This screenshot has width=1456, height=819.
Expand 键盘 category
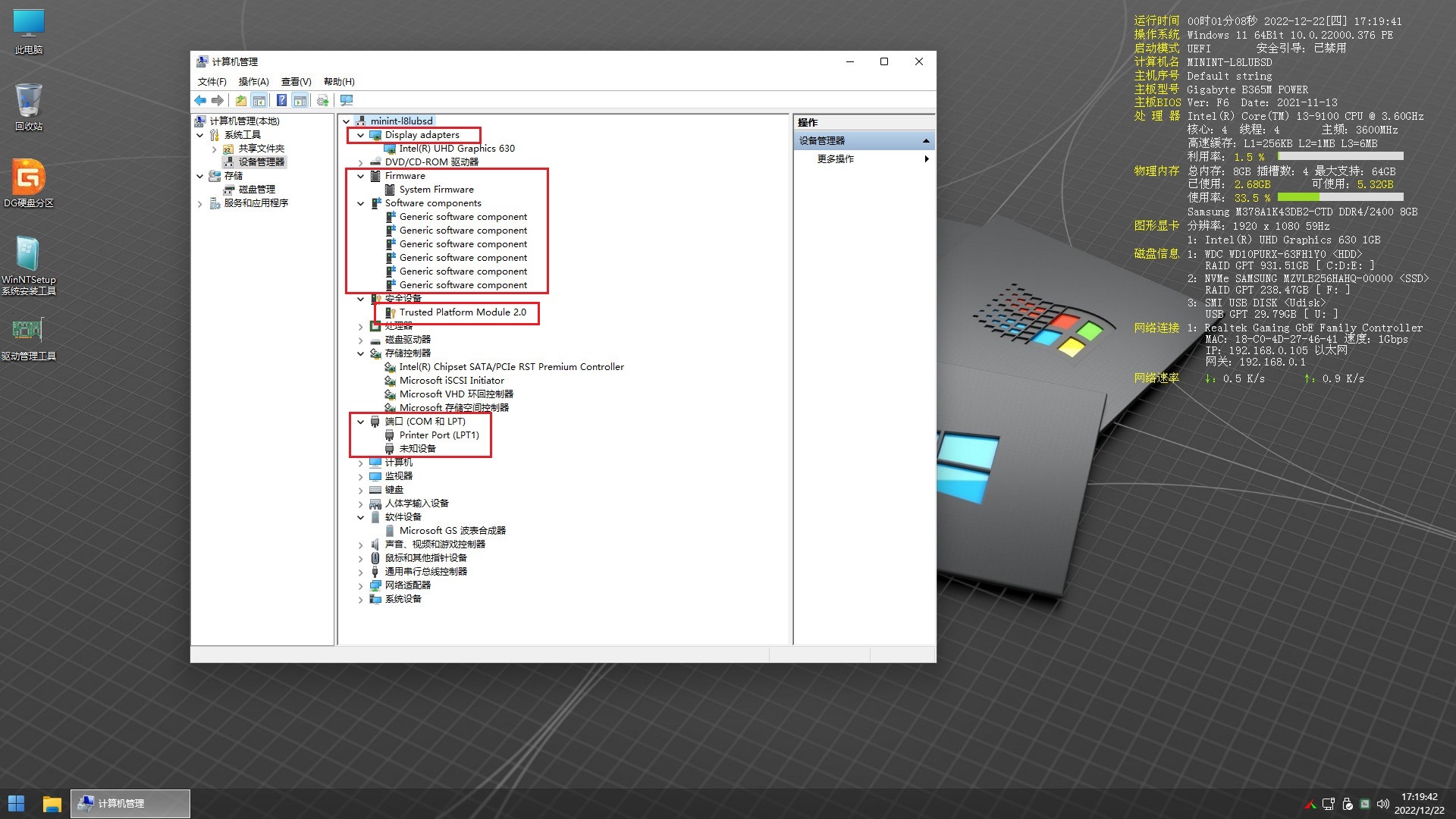pos(361,490)
